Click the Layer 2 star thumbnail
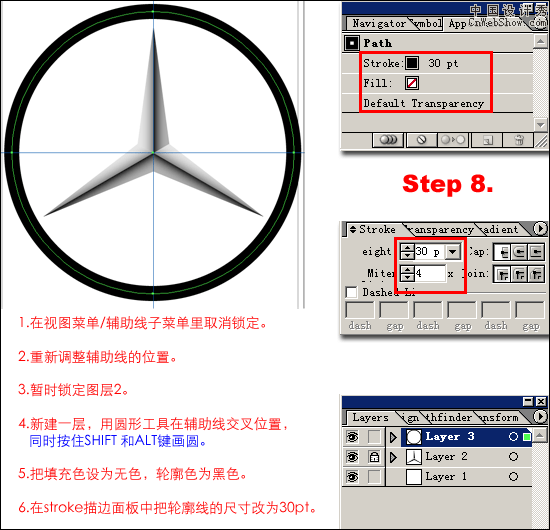Viewport: 550px width, 530px height. pos(414,457)
